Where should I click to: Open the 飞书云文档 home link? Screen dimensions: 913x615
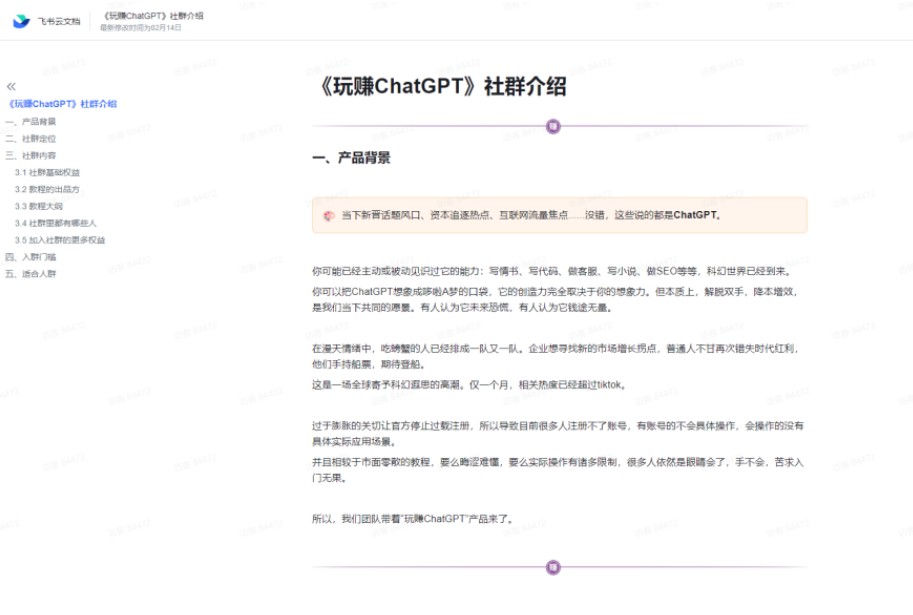point(59,22)
